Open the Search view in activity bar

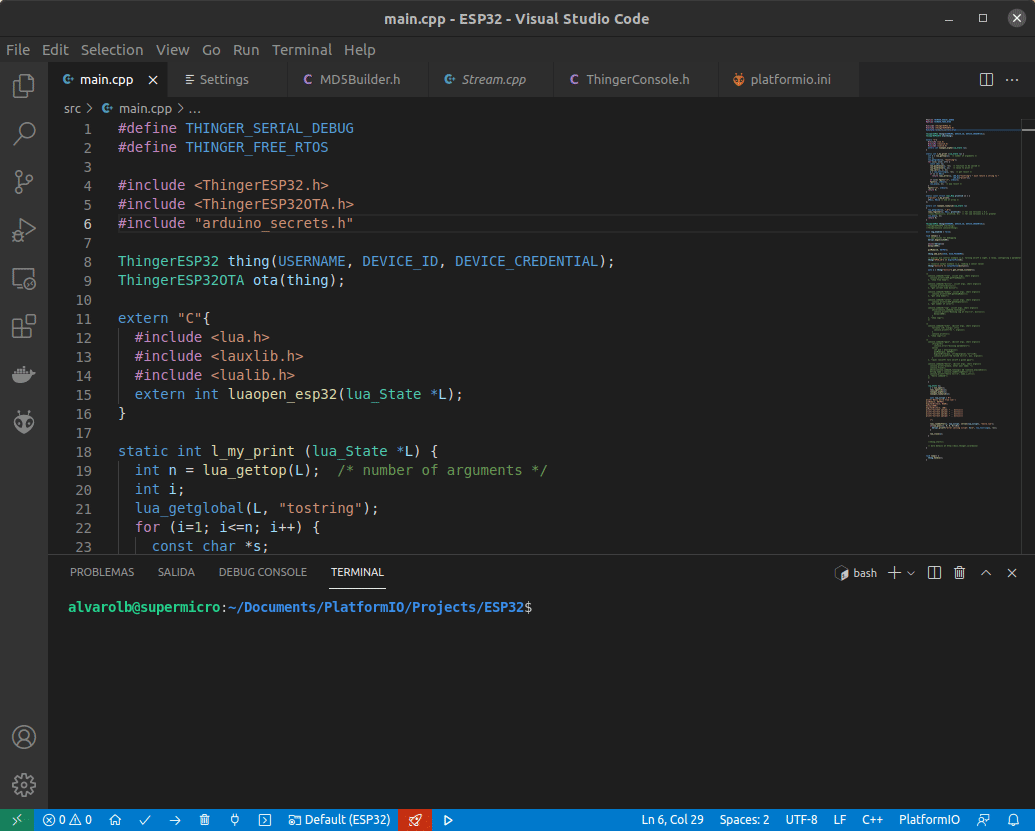[24, 134]
